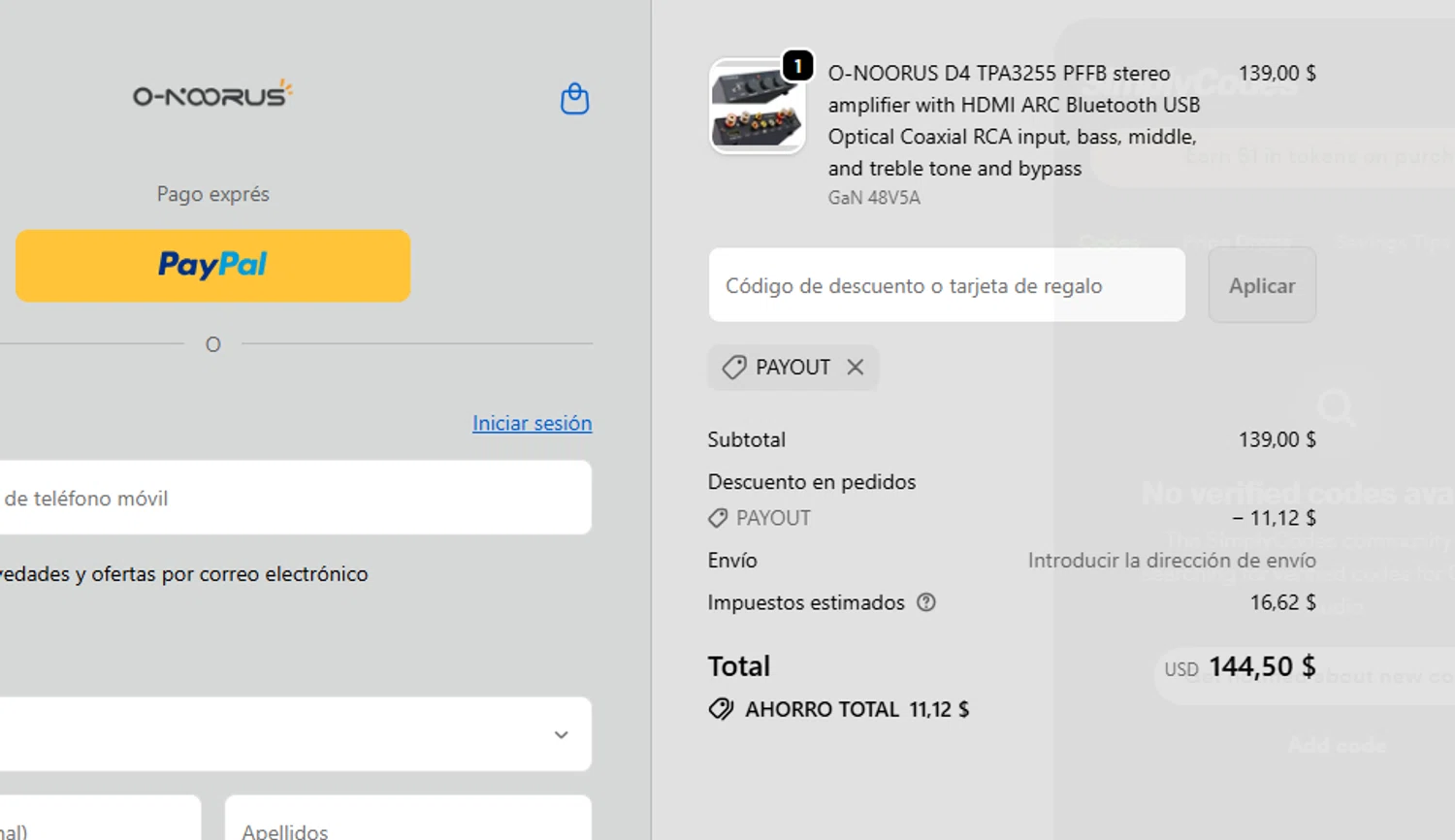Open the shopping bag cart icon

(575, 99)
